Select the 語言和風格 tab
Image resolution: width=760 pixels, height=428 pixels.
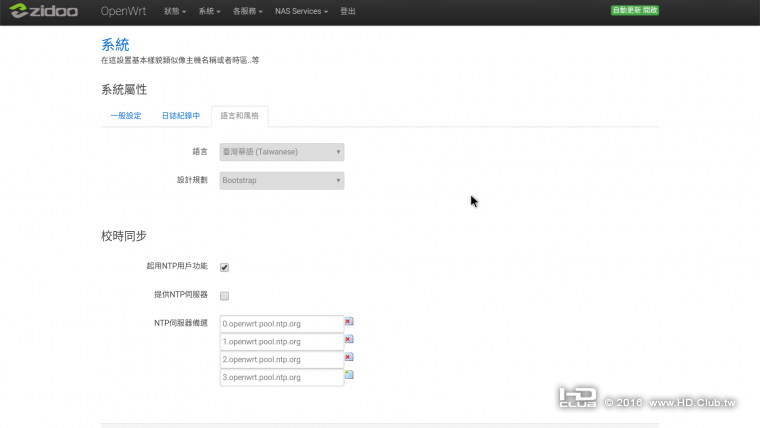(x=239, y=116)
